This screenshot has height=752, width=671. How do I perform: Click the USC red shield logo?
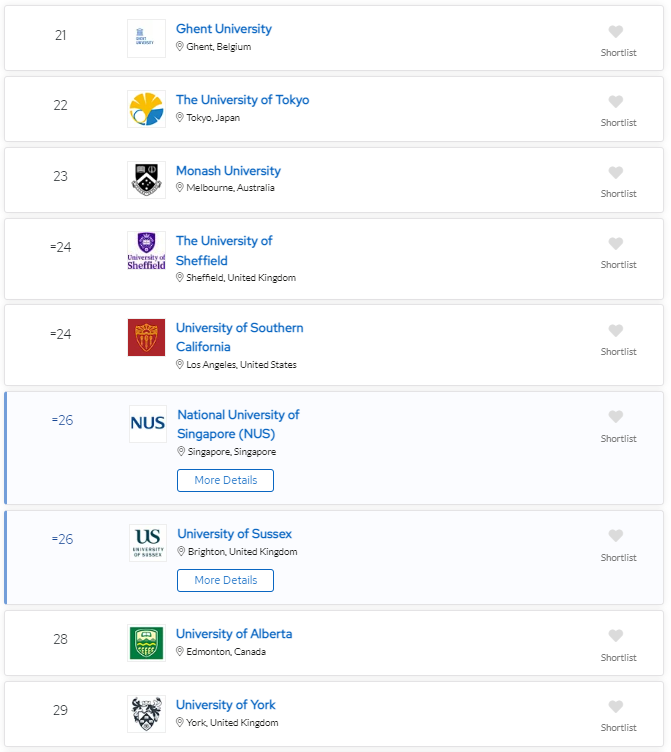click(147, 338)
